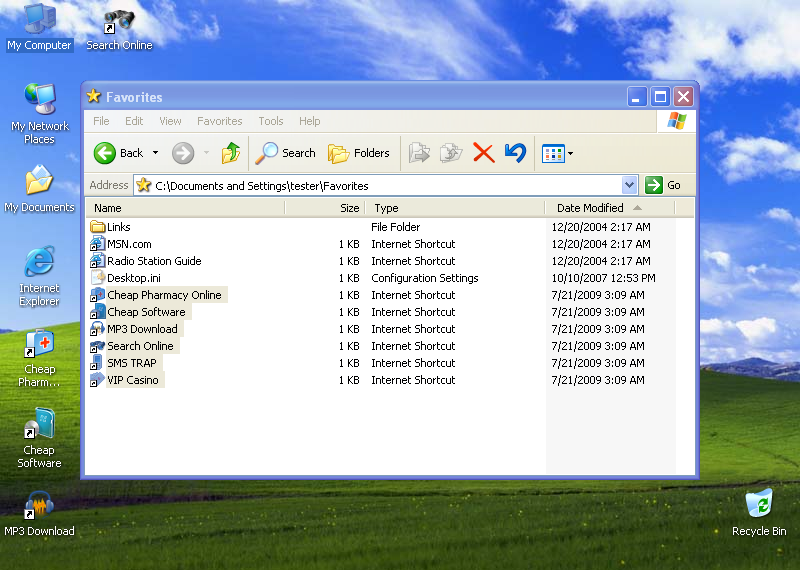Click the Copy To toolbar icon
This screenshot has height=570, width=800.
click(451, 153)
